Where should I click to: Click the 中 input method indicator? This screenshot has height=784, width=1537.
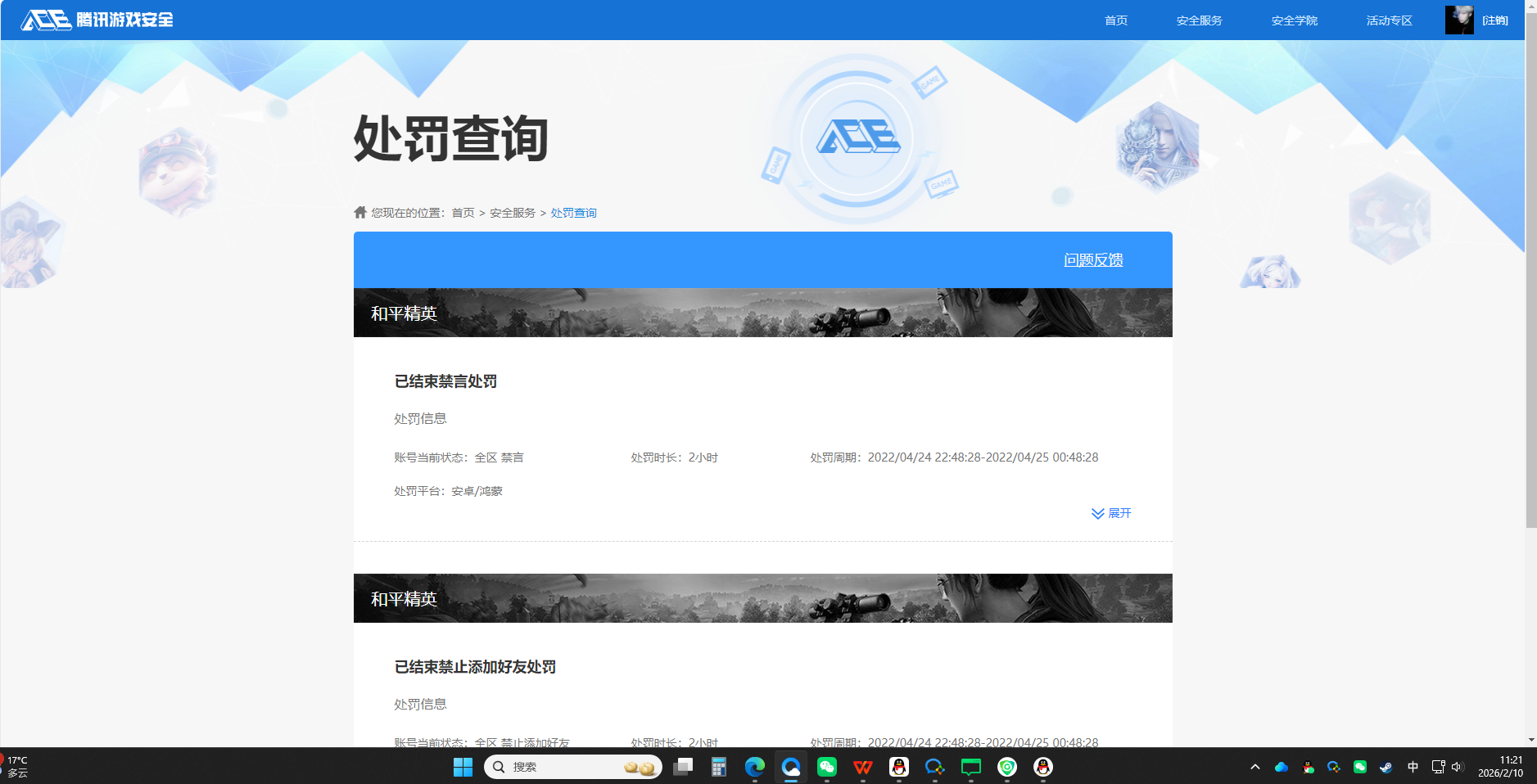pos(1413,767)
